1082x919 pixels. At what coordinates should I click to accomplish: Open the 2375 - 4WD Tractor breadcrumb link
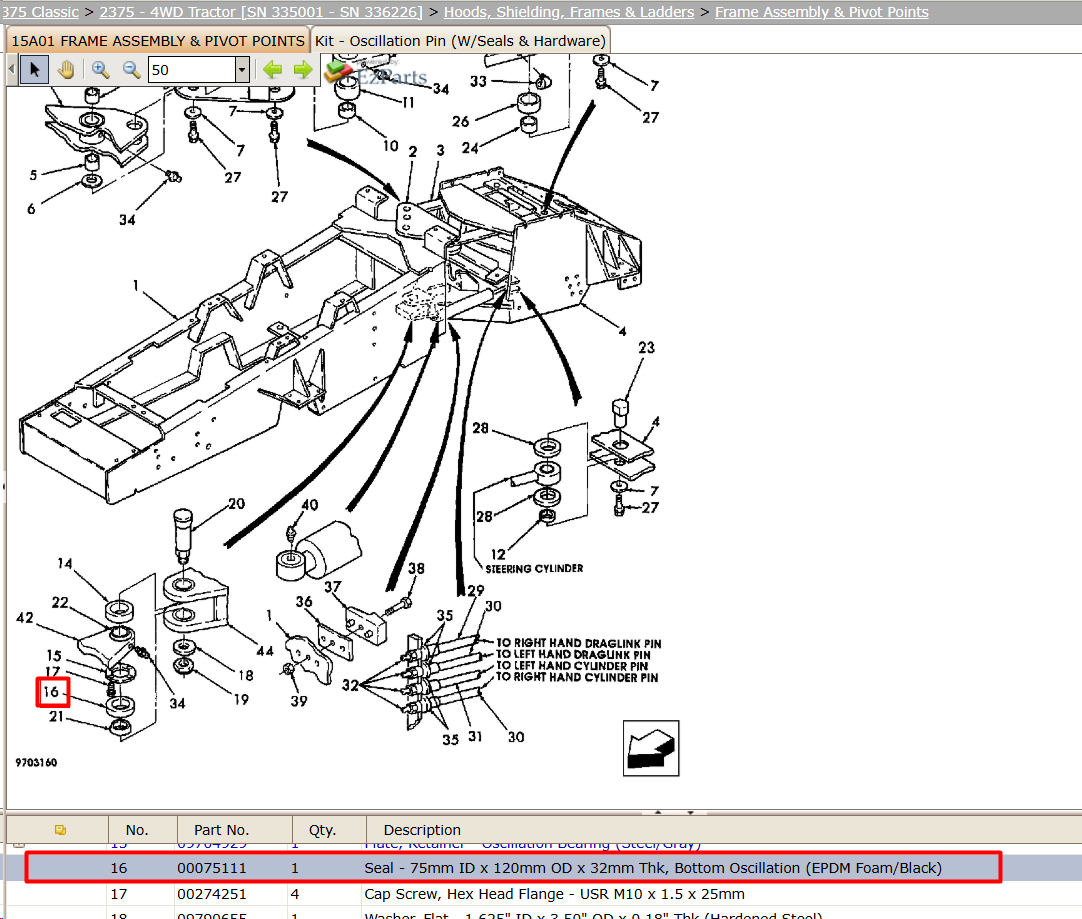261,12
